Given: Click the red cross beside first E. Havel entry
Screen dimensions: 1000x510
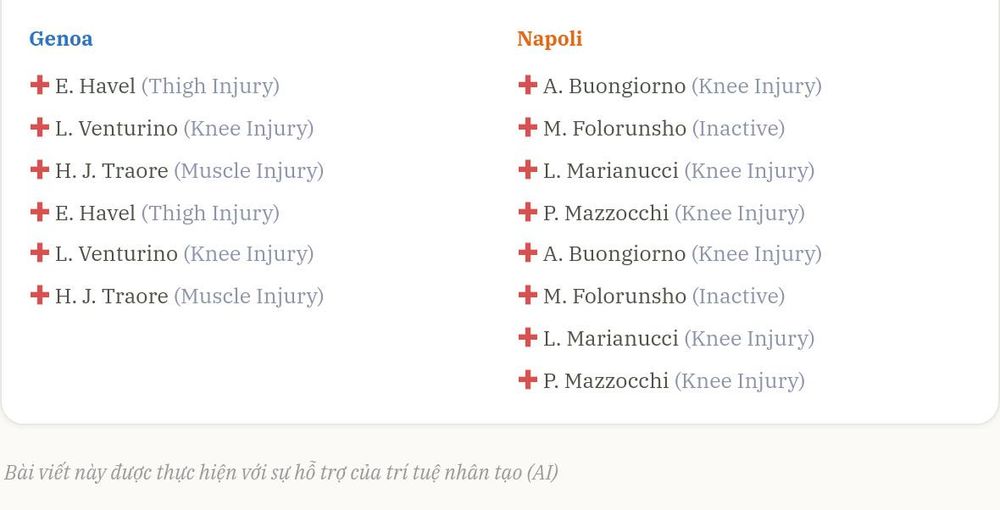Looking at the screenshot, I should pos(40,85).
